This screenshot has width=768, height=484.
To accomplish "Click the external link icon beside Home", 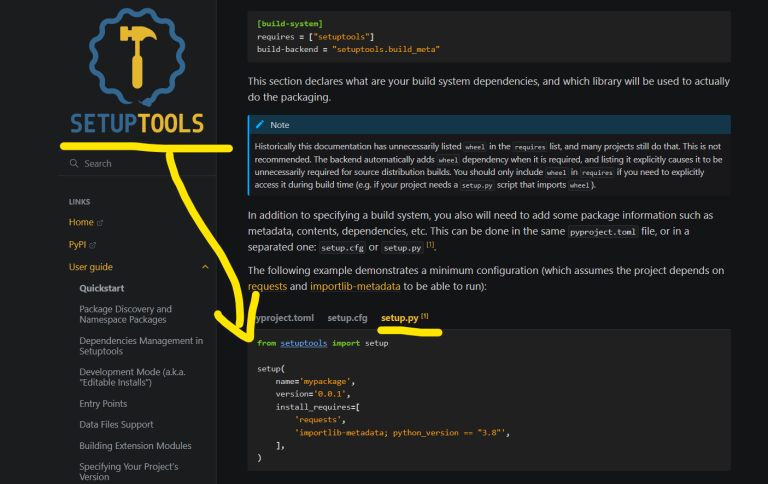I will (x=100, y=222).
